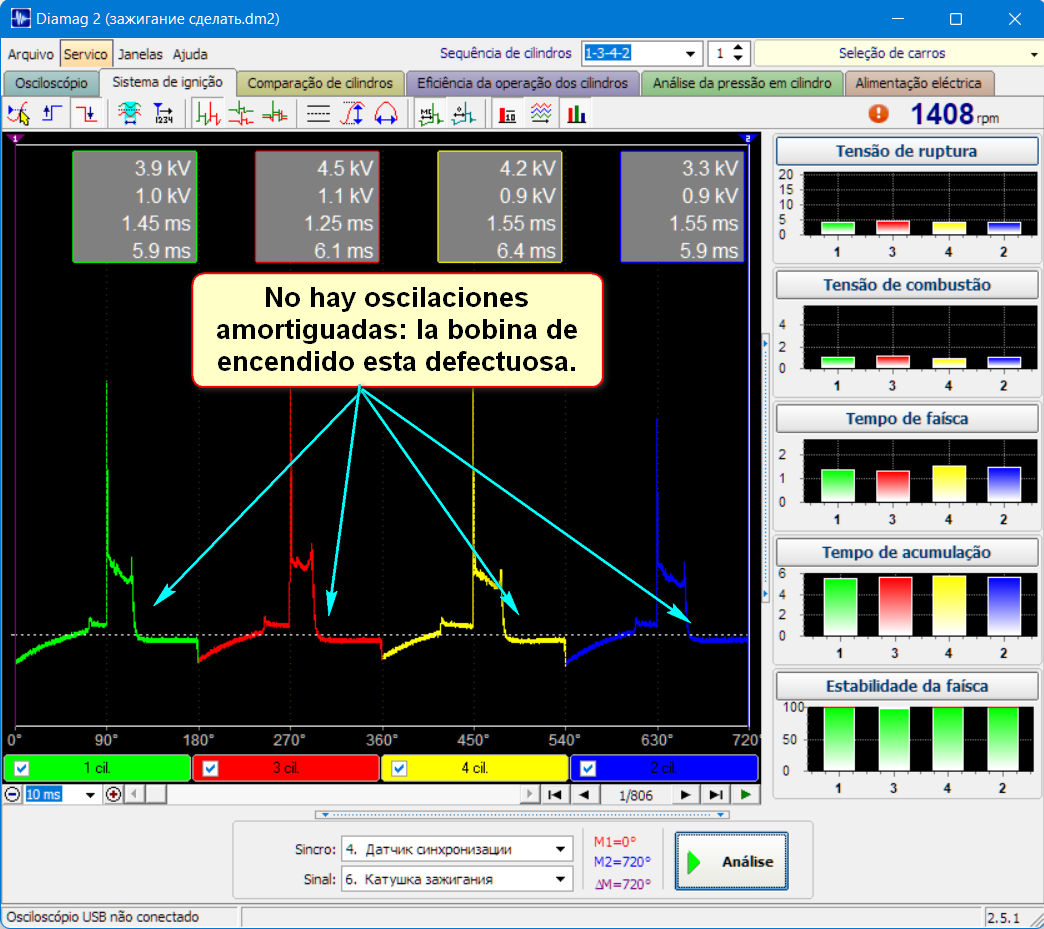Zoom in timebase with plus icon

pos(113,794)
